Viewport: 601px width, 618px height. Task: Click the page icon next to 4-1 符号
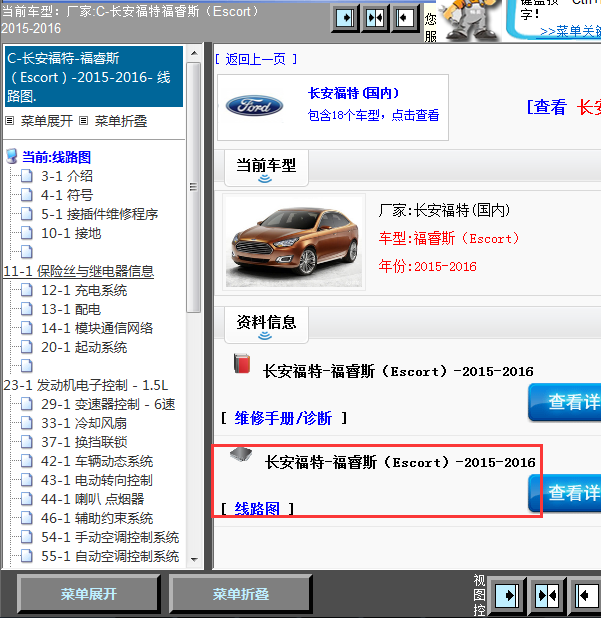point(26,195)
